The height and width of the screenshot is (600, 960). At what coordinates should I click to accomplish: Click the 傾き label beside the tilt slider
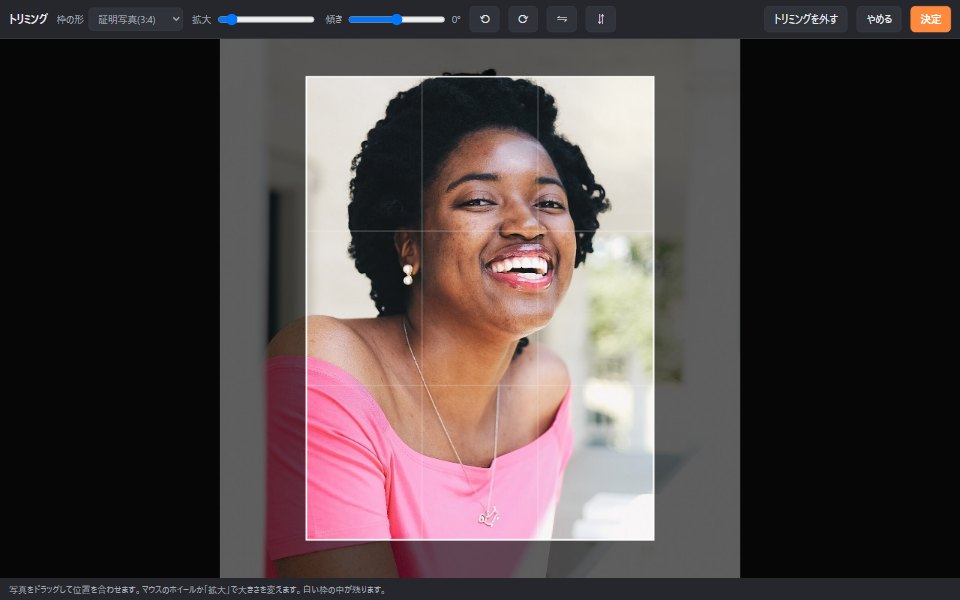(334, 20)
